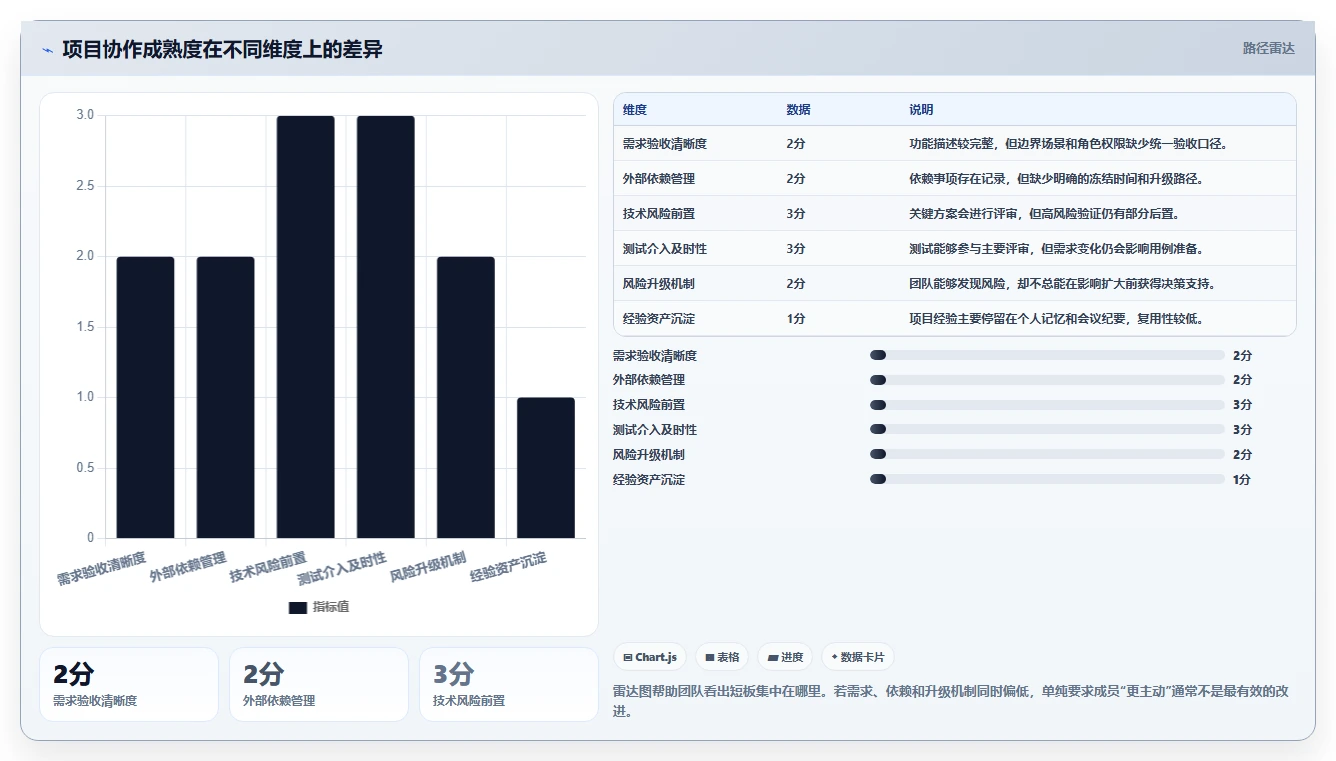Click the 维度 table column header
The height and width of the screenshot is (761, 1336).
pyautogui.click(x=635, y=110)
